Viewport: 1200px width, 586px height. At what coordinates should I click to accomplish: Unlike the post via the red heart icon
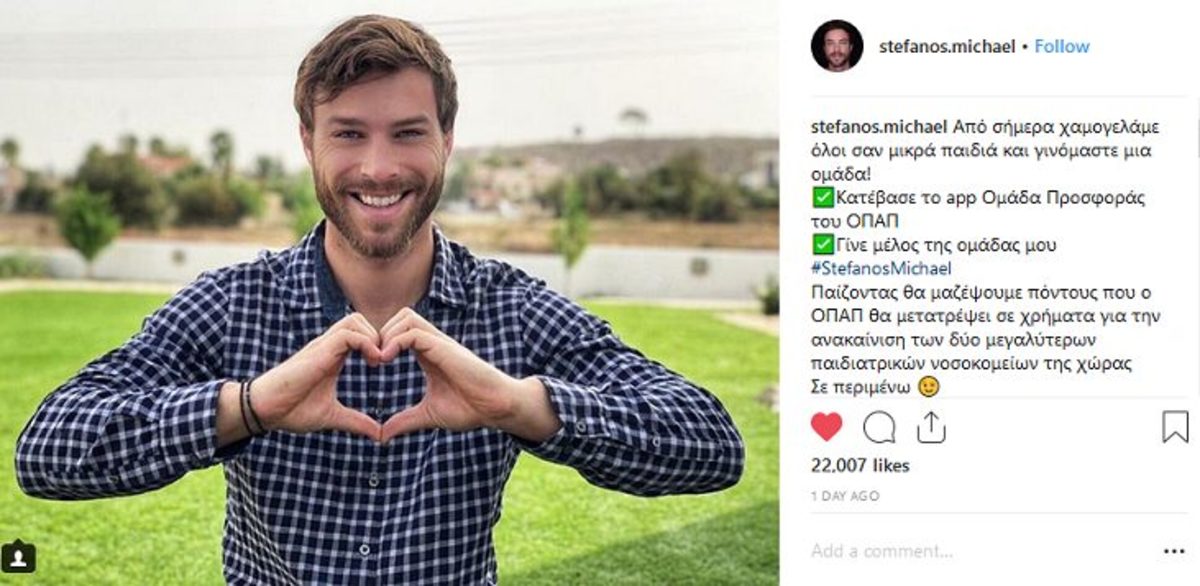point(826,427)
